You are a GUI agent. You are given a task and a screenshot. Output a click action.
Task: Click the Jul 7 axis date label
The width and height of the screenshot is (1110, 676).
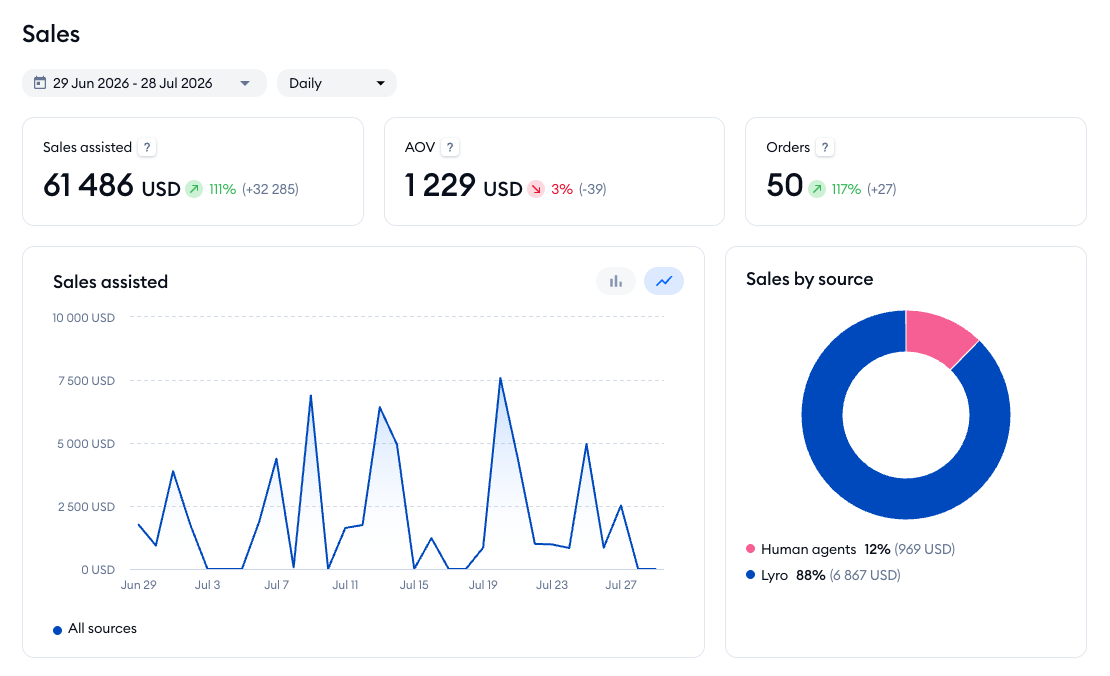coord(277,585)
